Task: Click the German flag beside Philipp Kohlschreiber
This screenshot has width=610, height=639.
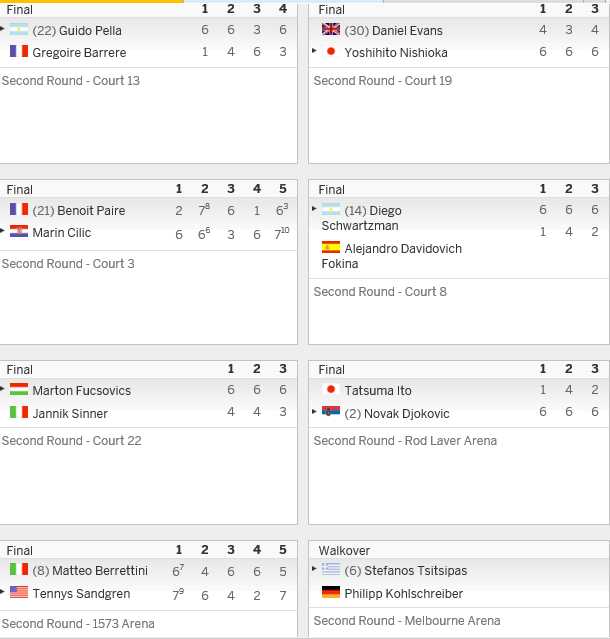Action: (331, 592)
